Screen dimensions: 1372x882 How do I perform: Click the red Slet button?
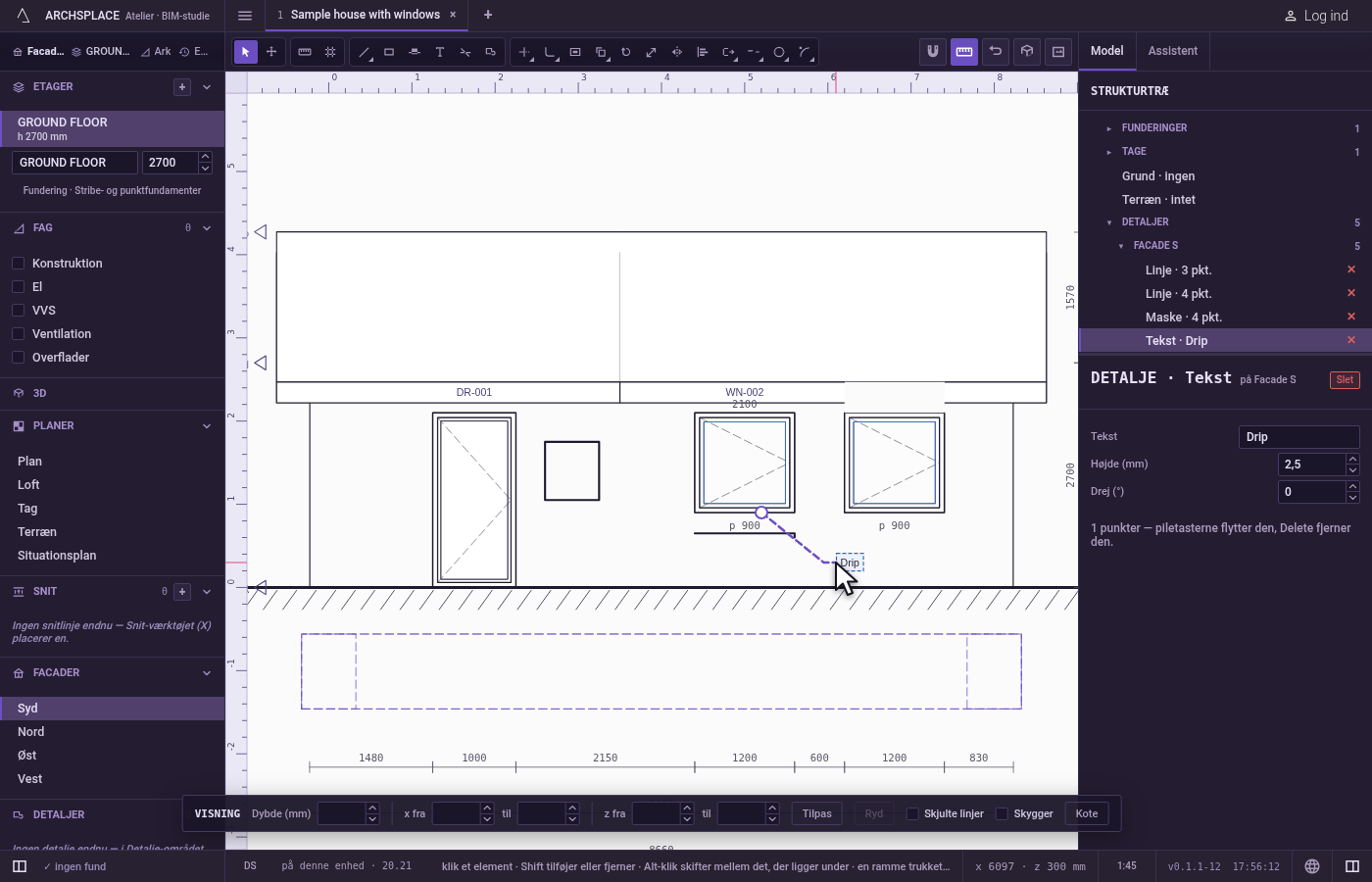click(1345, 380)
